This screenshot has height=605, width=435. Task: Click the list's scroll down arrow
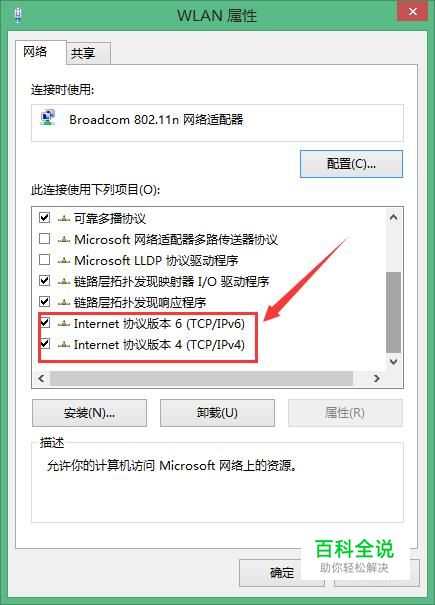click(393, 362)
